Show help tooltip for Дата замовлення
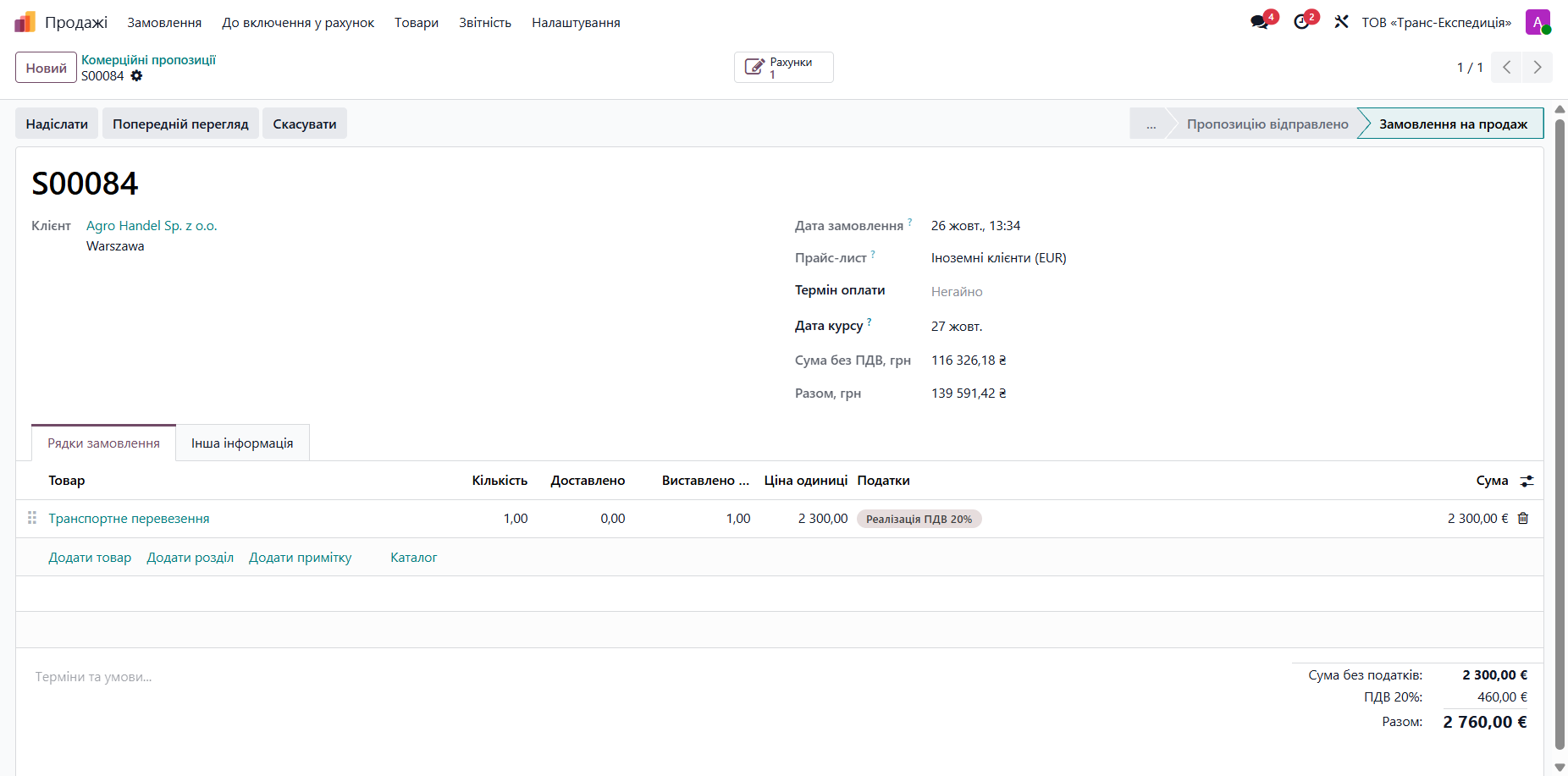1568x776 pixels. point(910,223)
